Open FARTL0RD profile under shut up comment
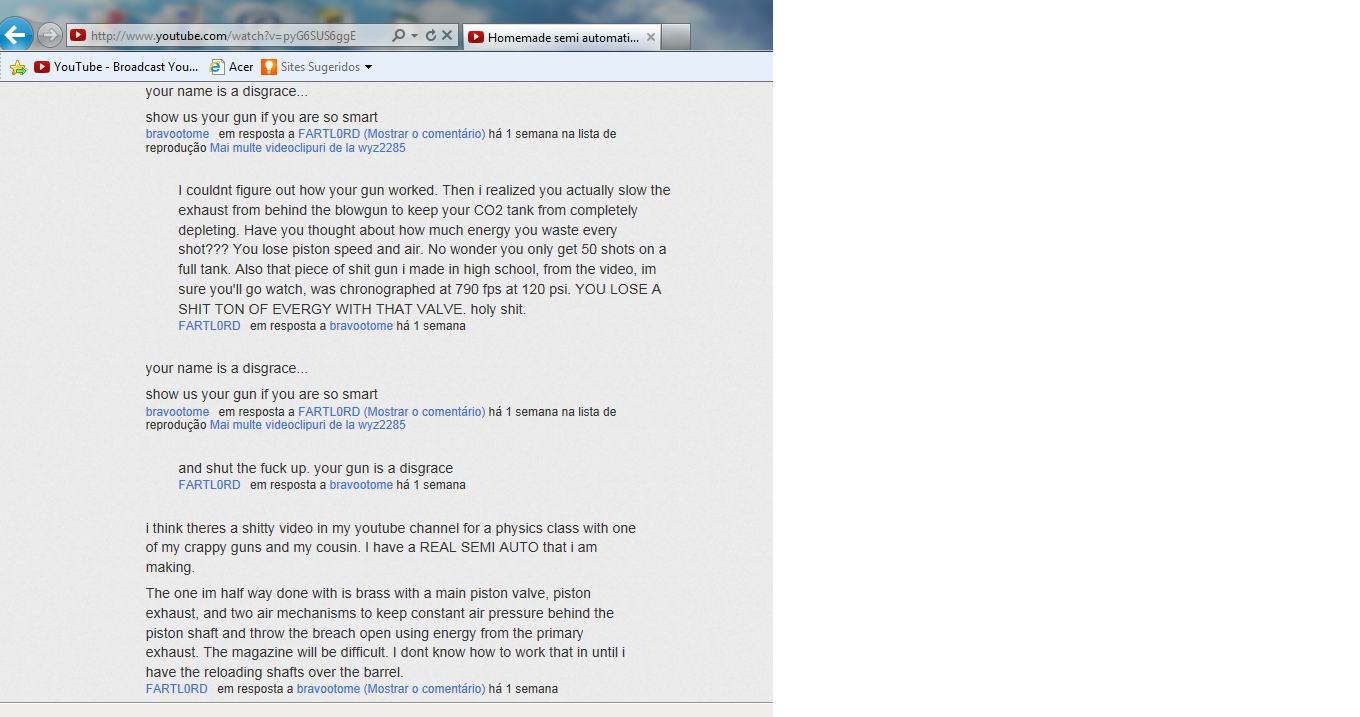 tap(209, 485)
